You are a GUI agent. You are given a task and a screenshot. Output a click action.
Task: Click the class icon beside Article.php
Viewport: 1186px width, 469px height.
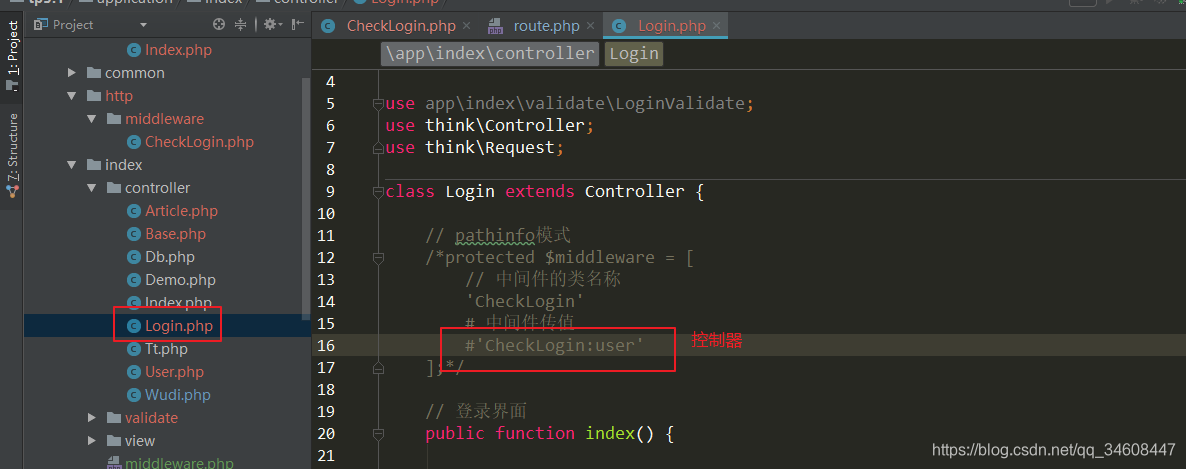[x=133, y=211]
